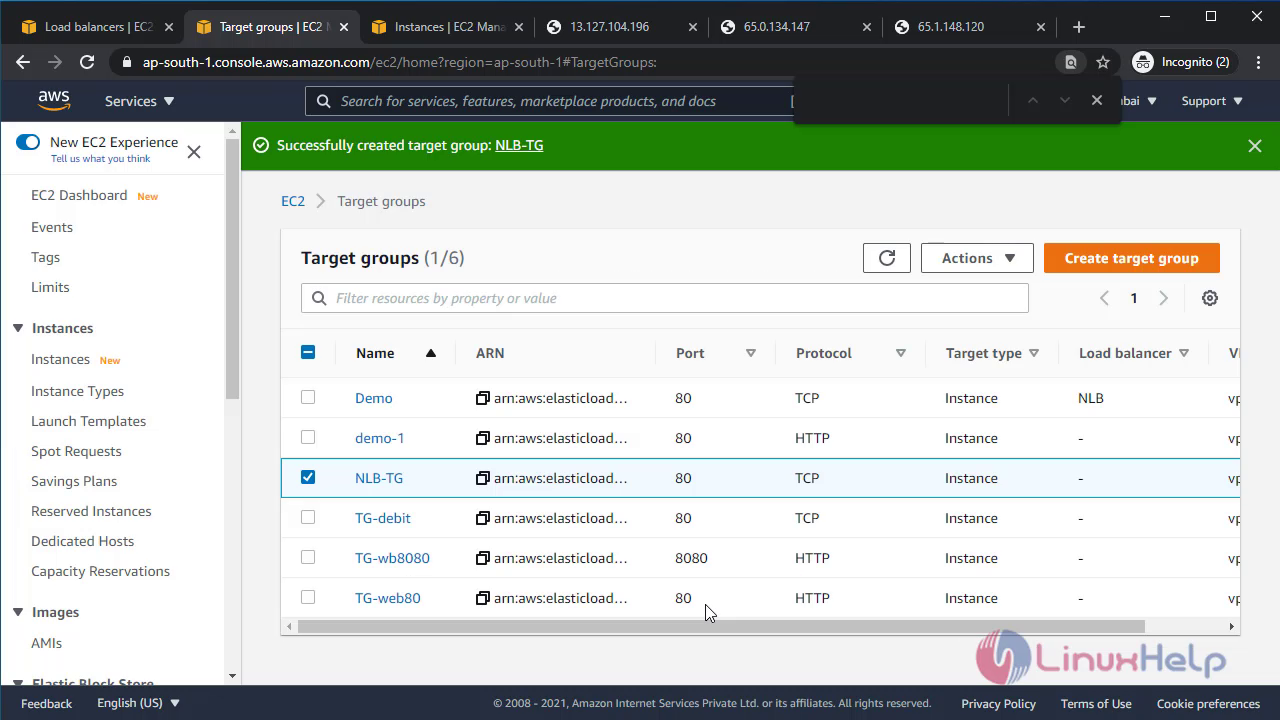The width and height of the screenshot is (1280, 720).
Task: Find next match down arrow
Action: 1065,100
